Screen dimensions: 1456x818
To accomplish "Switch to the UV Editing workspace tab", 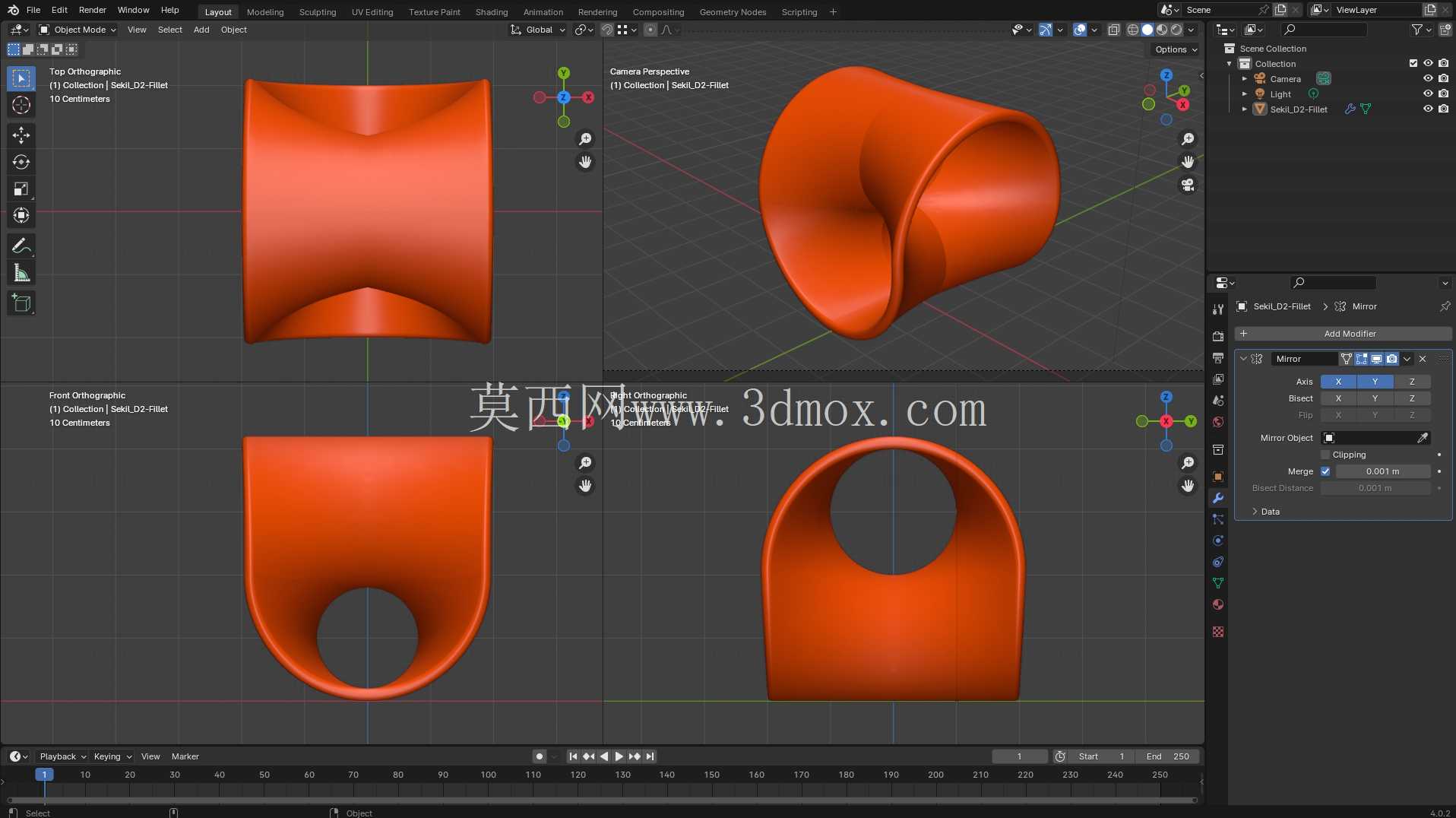I will point(372,12).
